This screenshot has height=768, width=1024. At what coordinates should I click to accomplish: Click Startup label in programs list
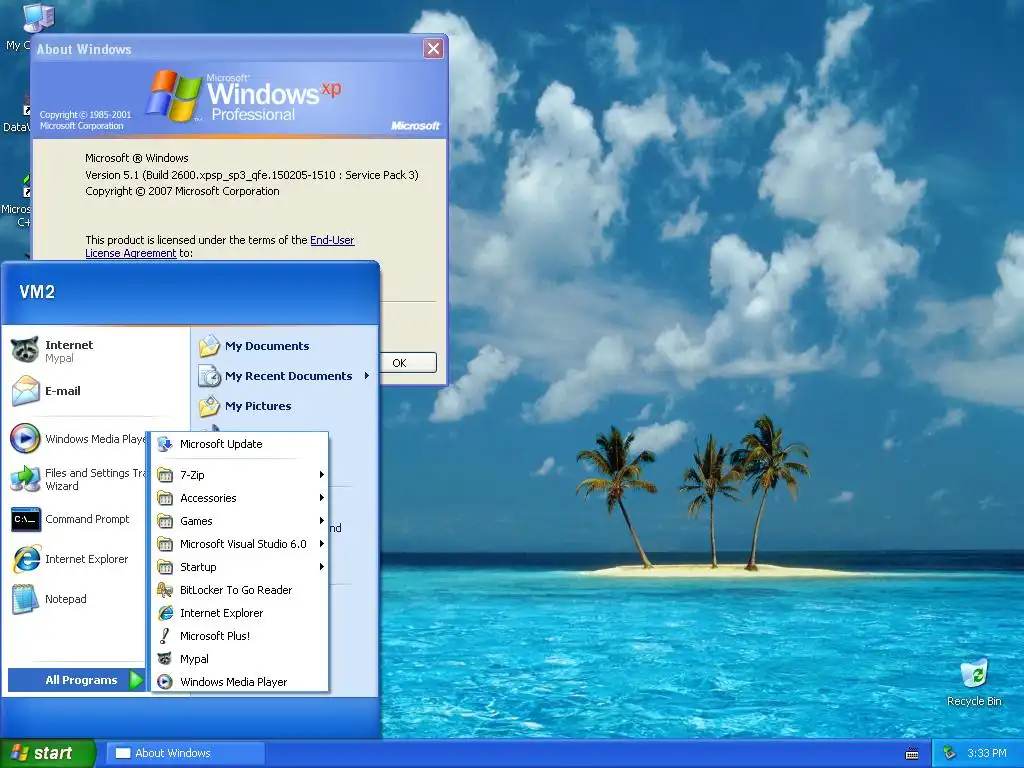pyautogui.click(x=198, y=567)
